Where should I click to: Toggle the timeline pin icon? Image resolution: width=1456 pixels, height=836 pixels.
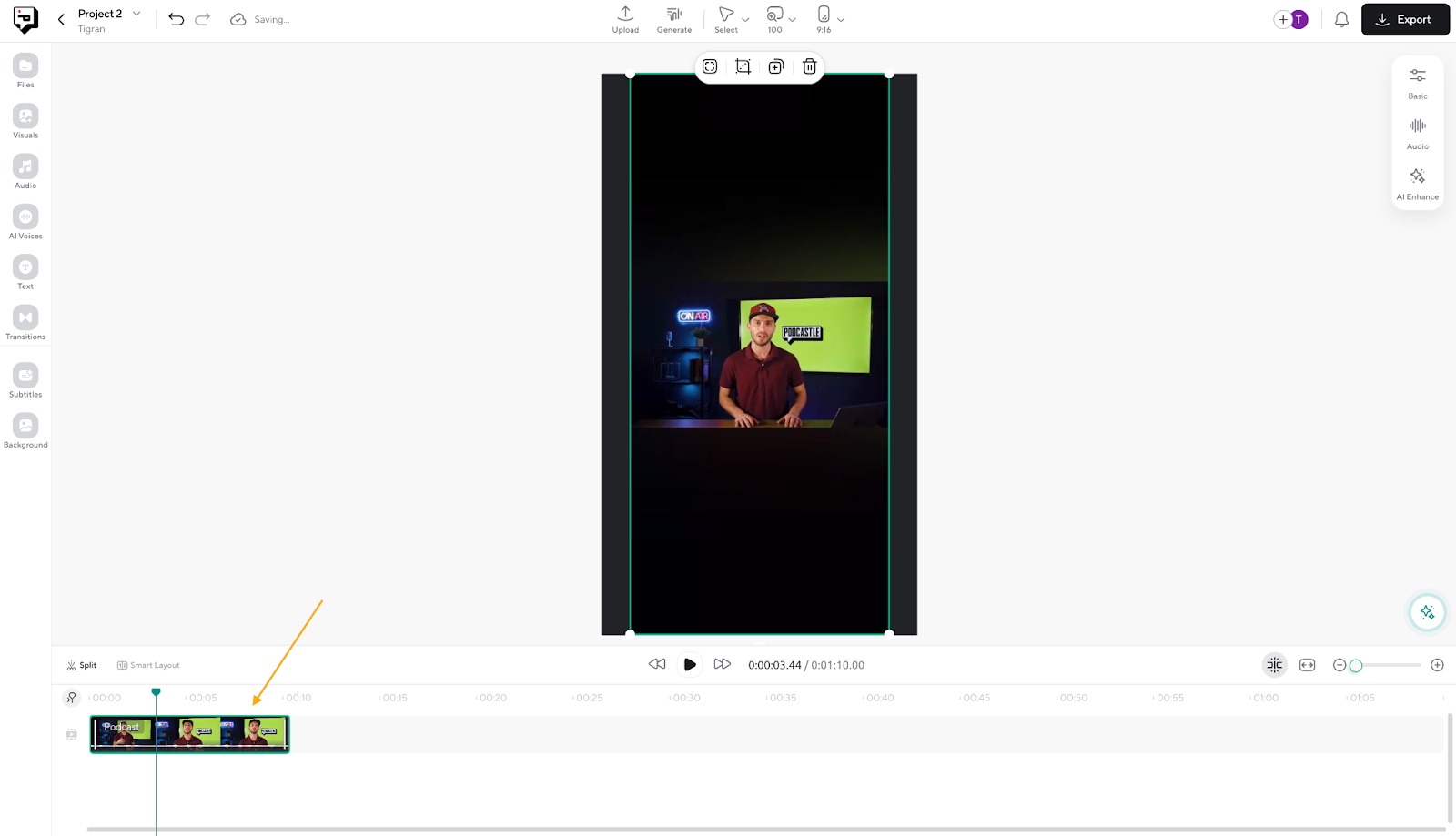(x=71, y=698)
